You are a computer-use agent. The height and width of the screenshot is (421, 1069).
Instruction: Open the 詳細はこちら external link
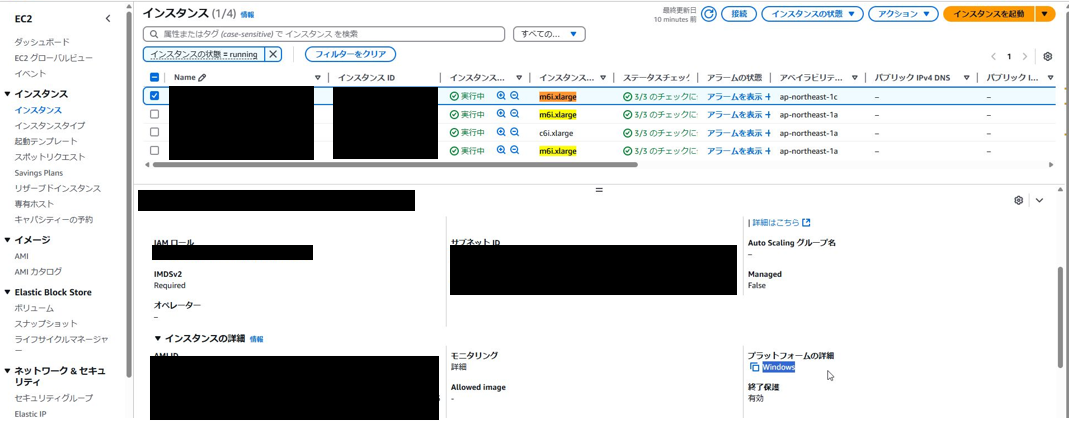(780, 222)
